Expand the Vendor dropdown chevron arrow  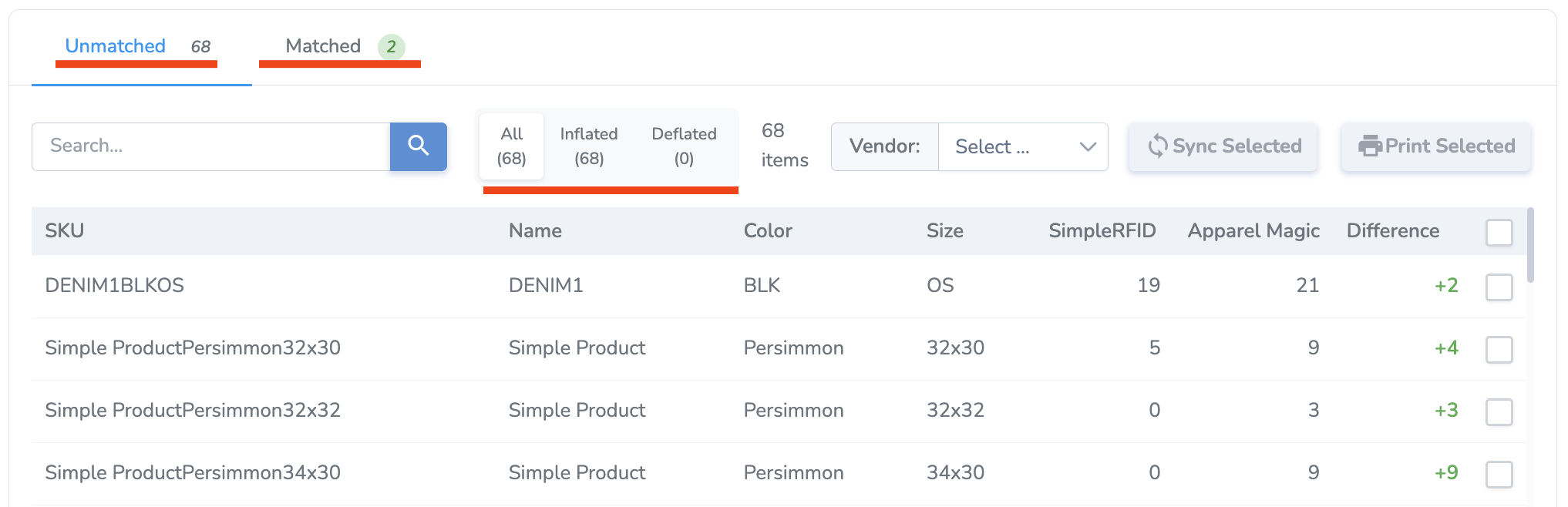click(x=1088, y=146)
